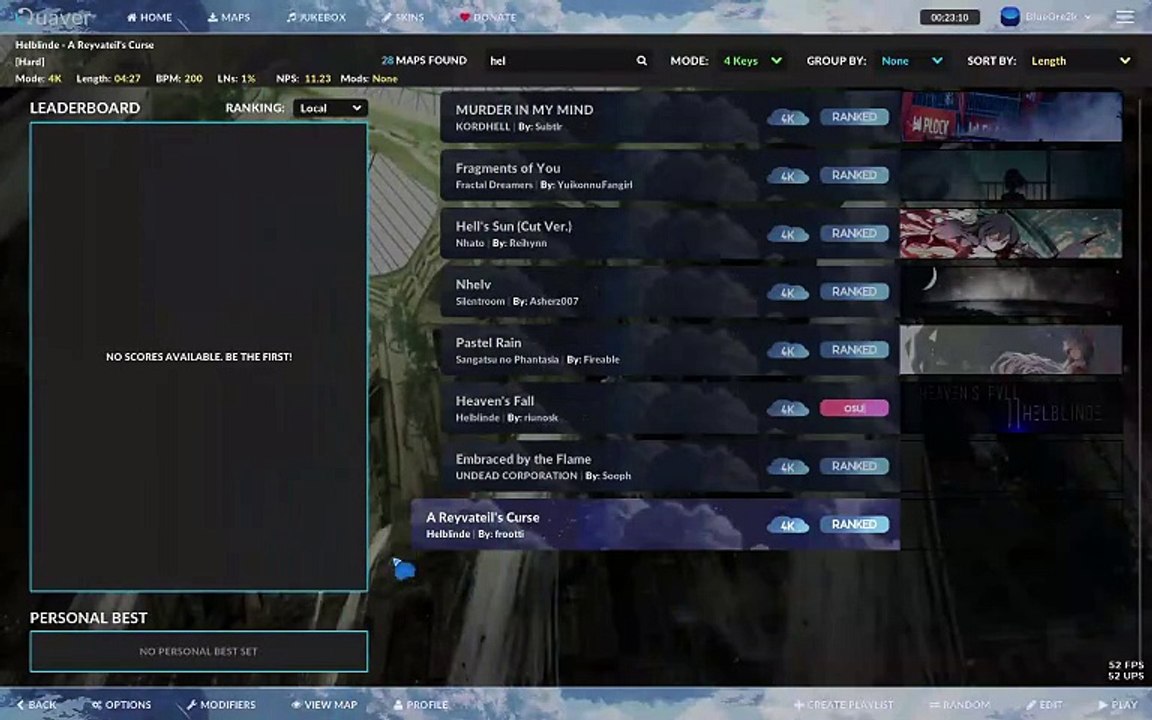Click the 4K badge on Hell's Sun
The image size is (1152, 720).
point(788,234)
